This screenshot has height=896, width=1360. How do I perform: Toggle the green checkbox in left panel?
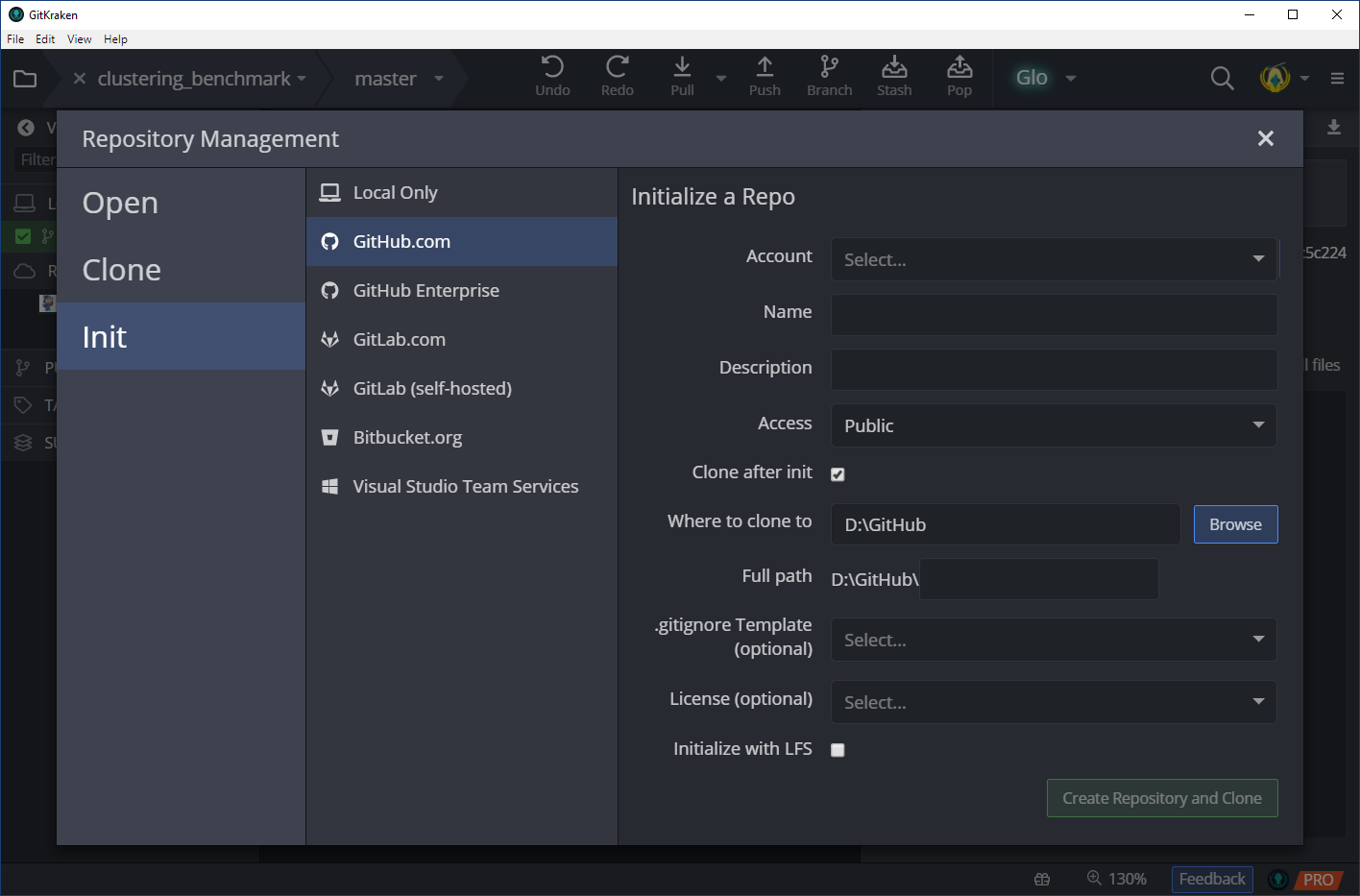pos(23,236)
